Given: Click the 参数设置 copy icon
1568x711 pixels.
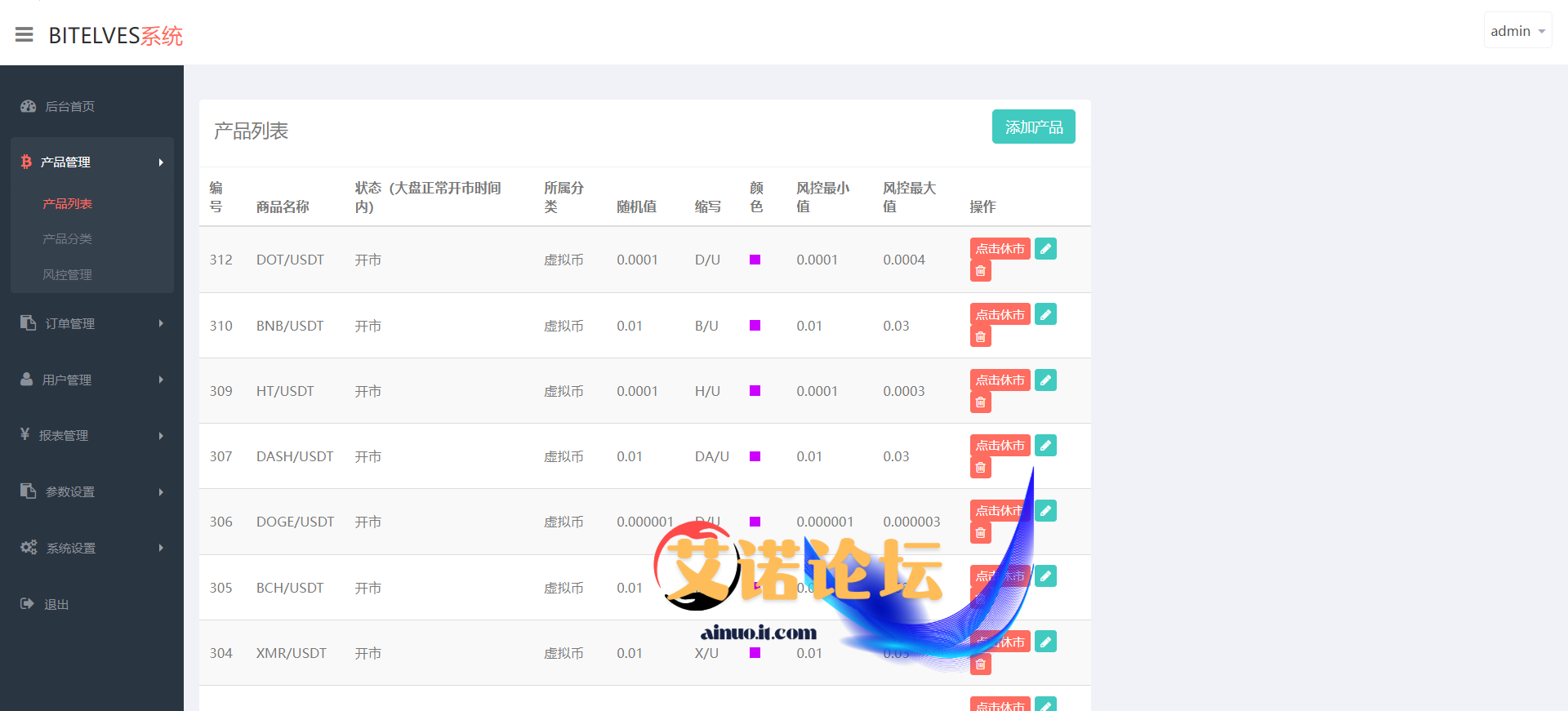Looking at the screenshot, I should (29, 491).
